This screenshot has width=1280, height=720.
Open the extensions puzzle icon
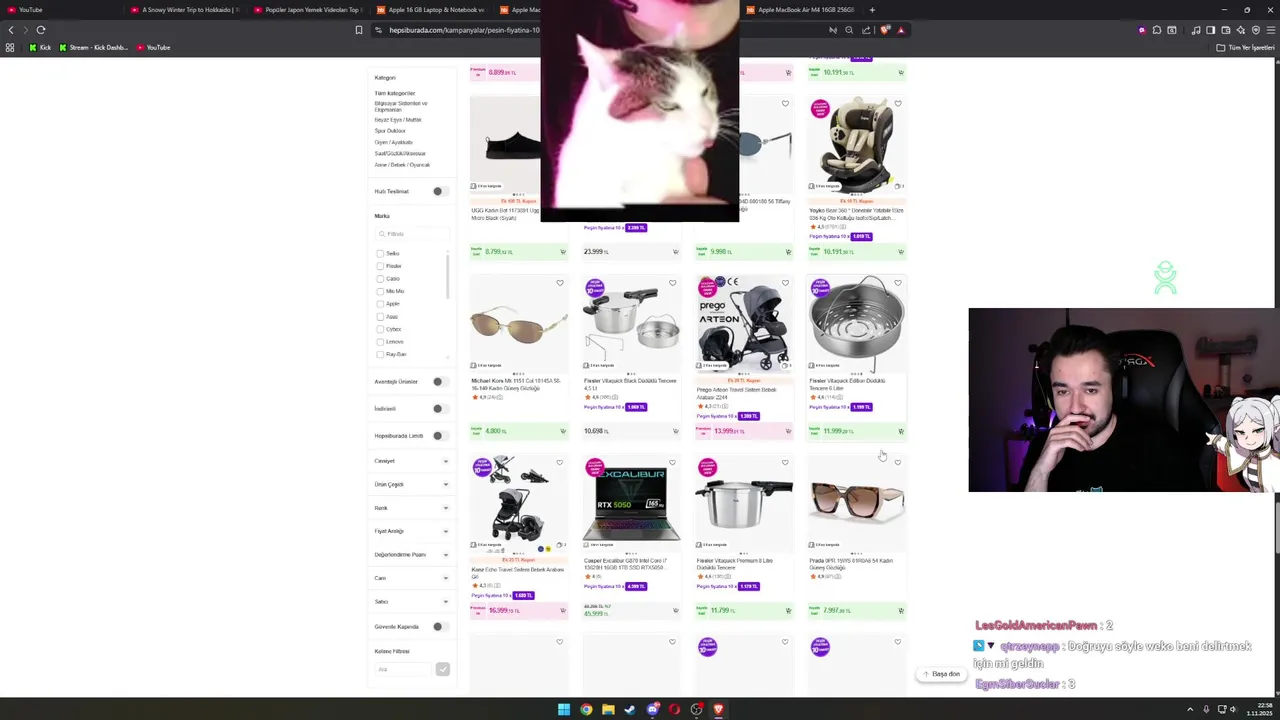click(1157, 30)
